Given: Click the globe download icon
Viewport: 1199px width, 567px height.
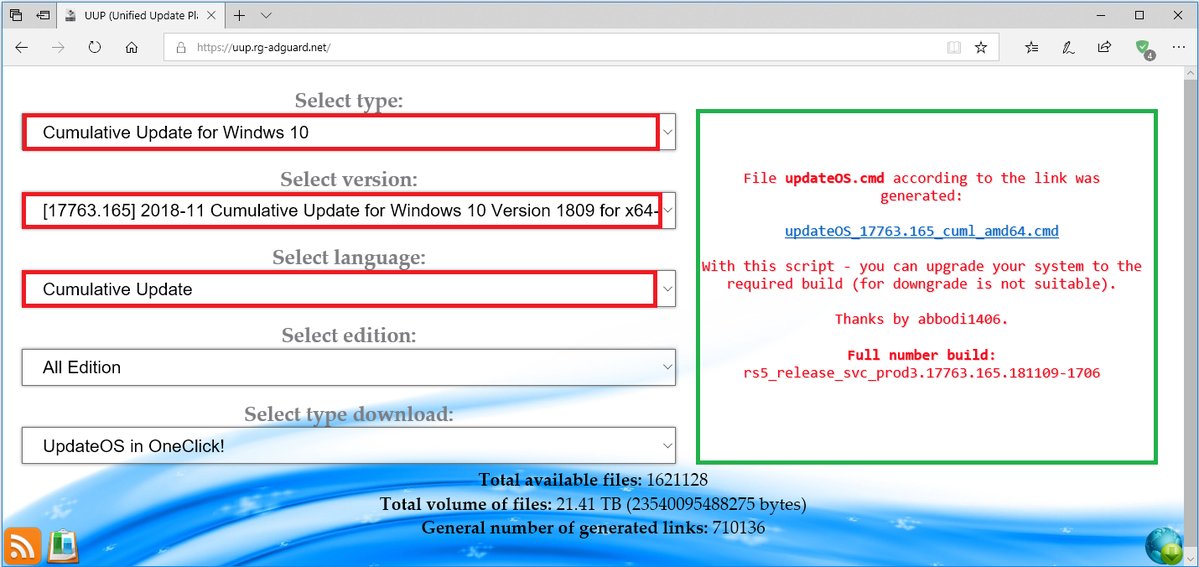Looking at the screenshot, I should 1164,546.
